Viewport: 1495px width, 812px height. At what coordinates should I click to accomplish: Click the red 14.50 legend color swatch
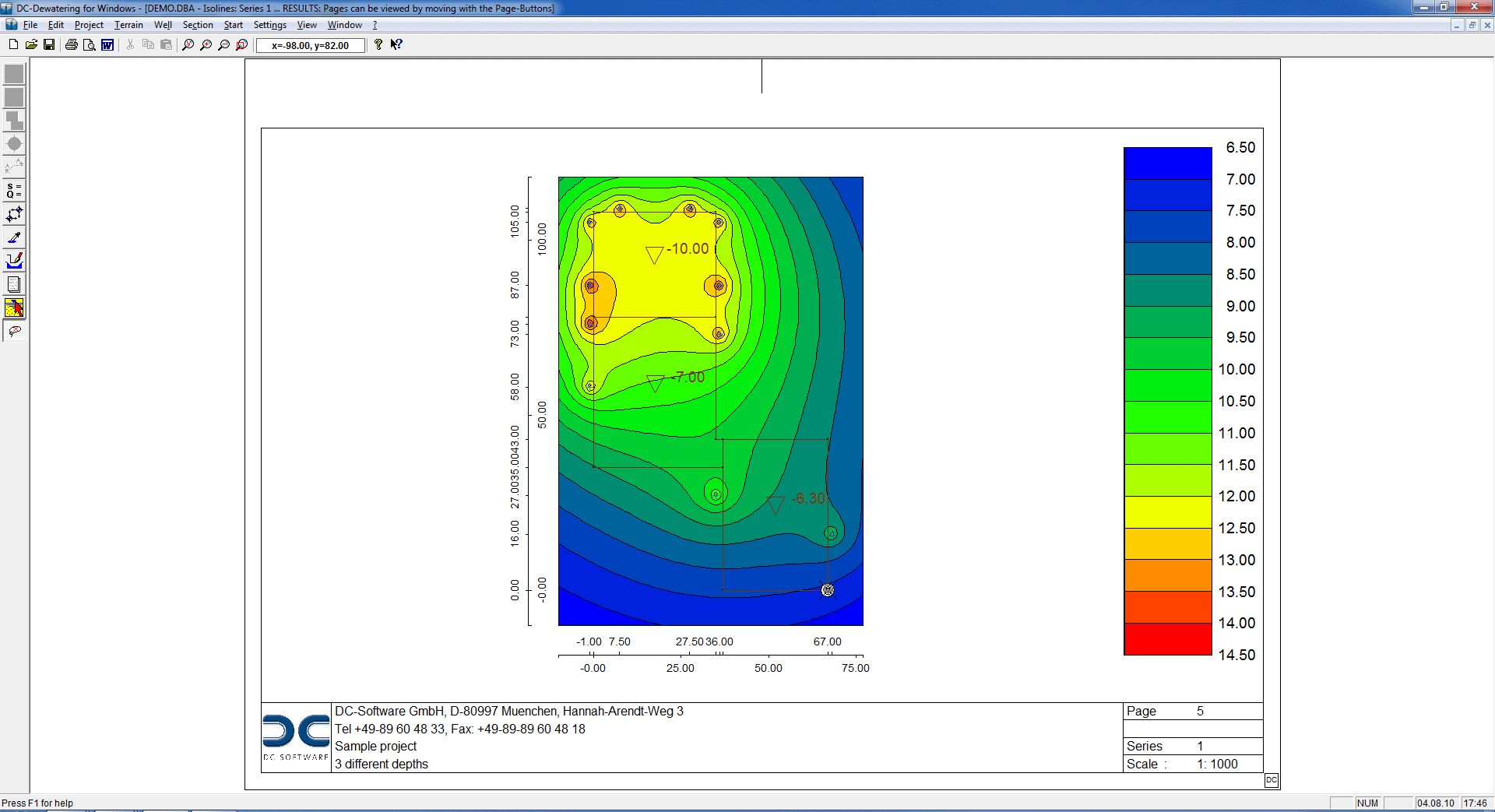[x=1167, y=639]
